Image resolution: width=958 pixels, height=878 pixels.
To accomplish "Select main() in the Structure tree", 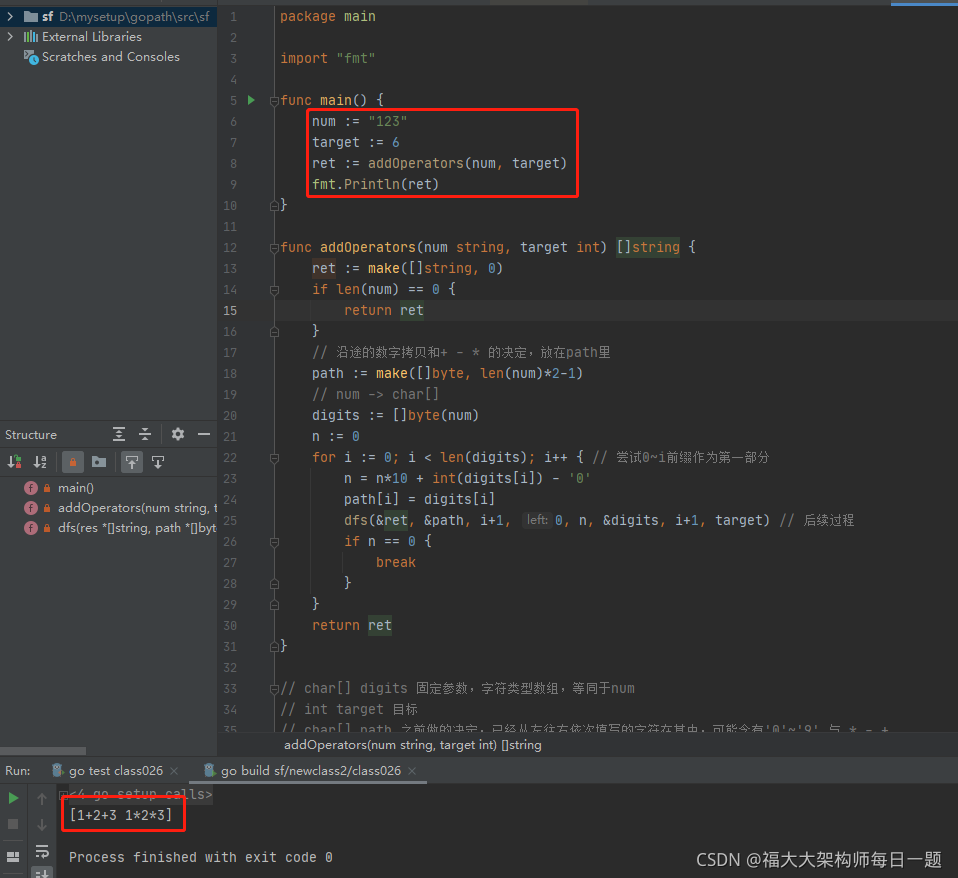I will point(76,488).
